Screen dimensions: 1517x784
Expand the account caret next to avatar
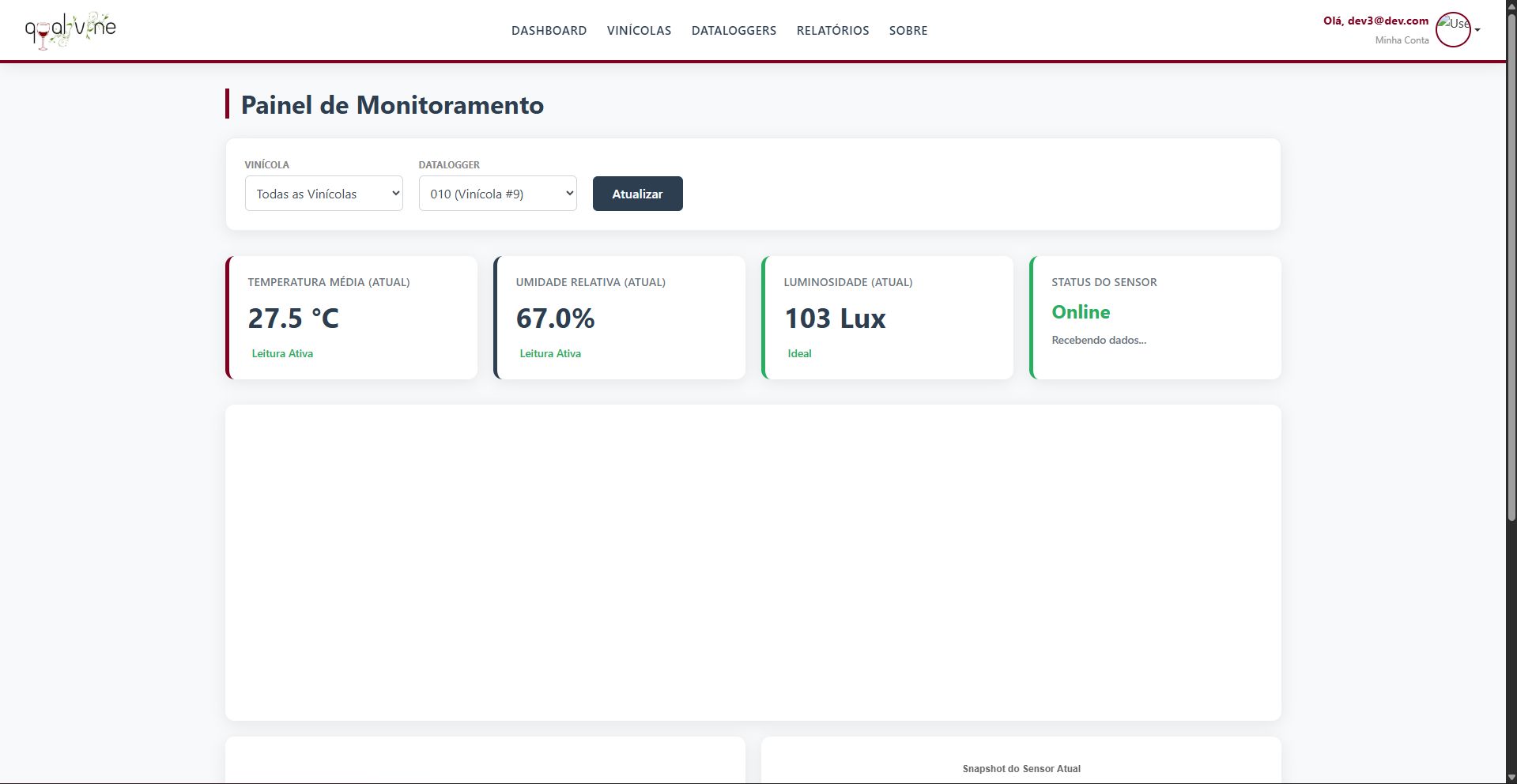pyautogui.click(x=1477, y=30)
